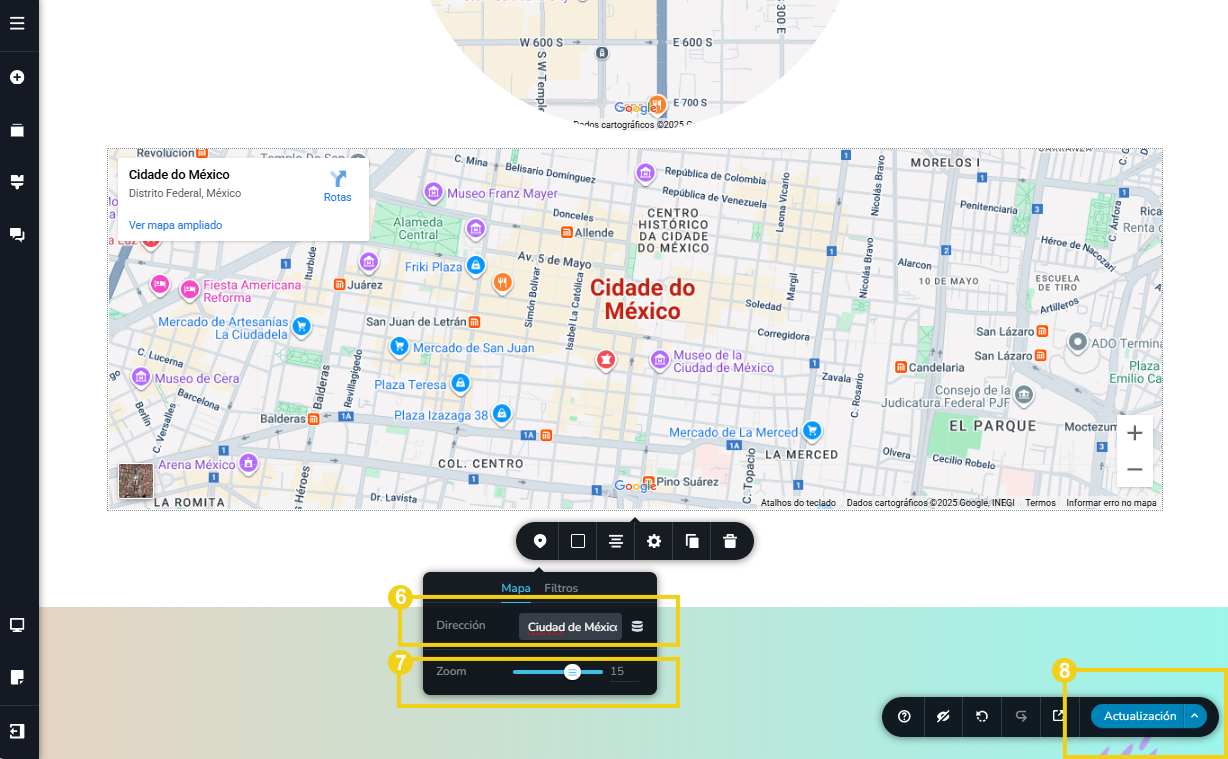Click the gear settings icon in toolbar
Screen dimensions: 1228x759
click(654, 541)
